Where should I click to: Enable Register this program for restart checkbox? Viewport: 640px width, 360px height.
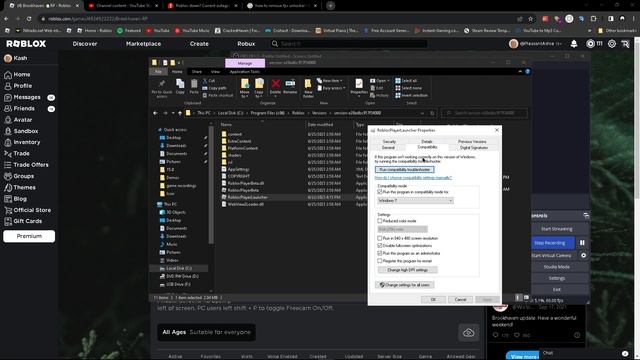(x=380, y=261)
